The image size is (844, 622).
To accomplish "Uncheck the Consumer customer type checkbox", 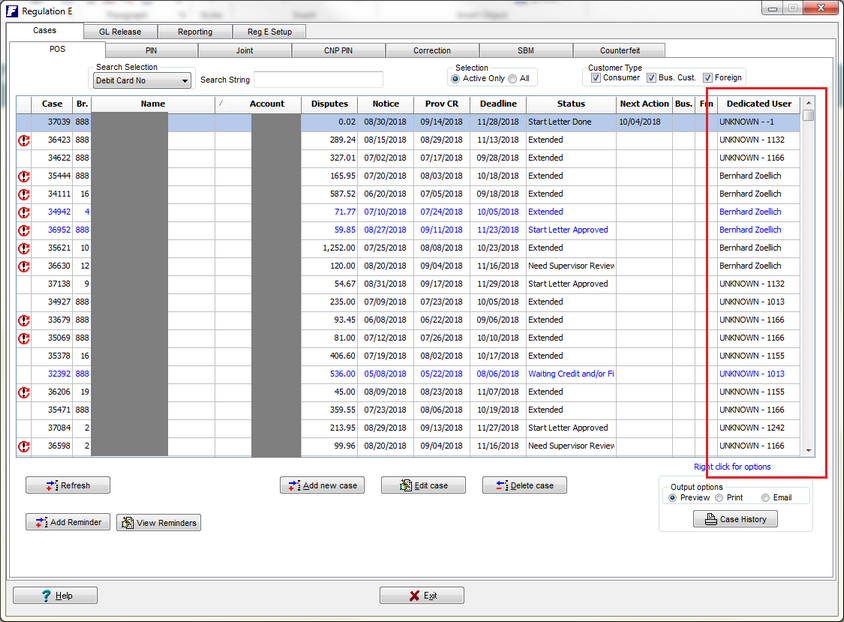I will tap(595, 78).
